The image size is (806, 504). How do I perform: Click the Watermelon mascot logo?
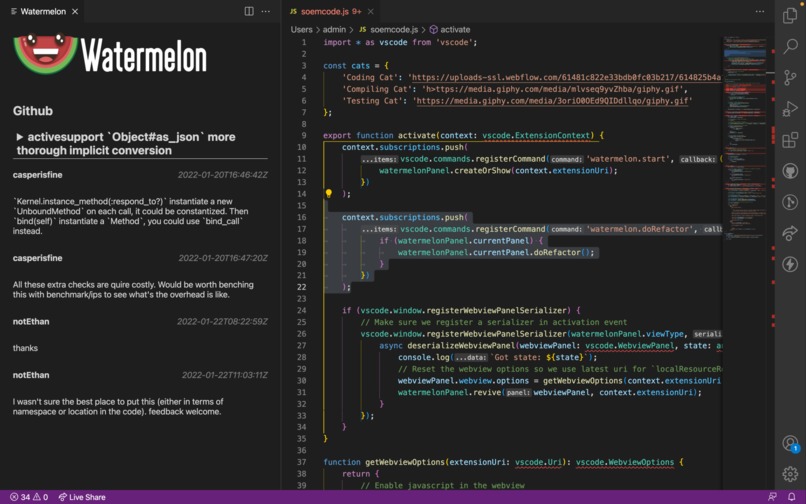[x=45, y=53]
